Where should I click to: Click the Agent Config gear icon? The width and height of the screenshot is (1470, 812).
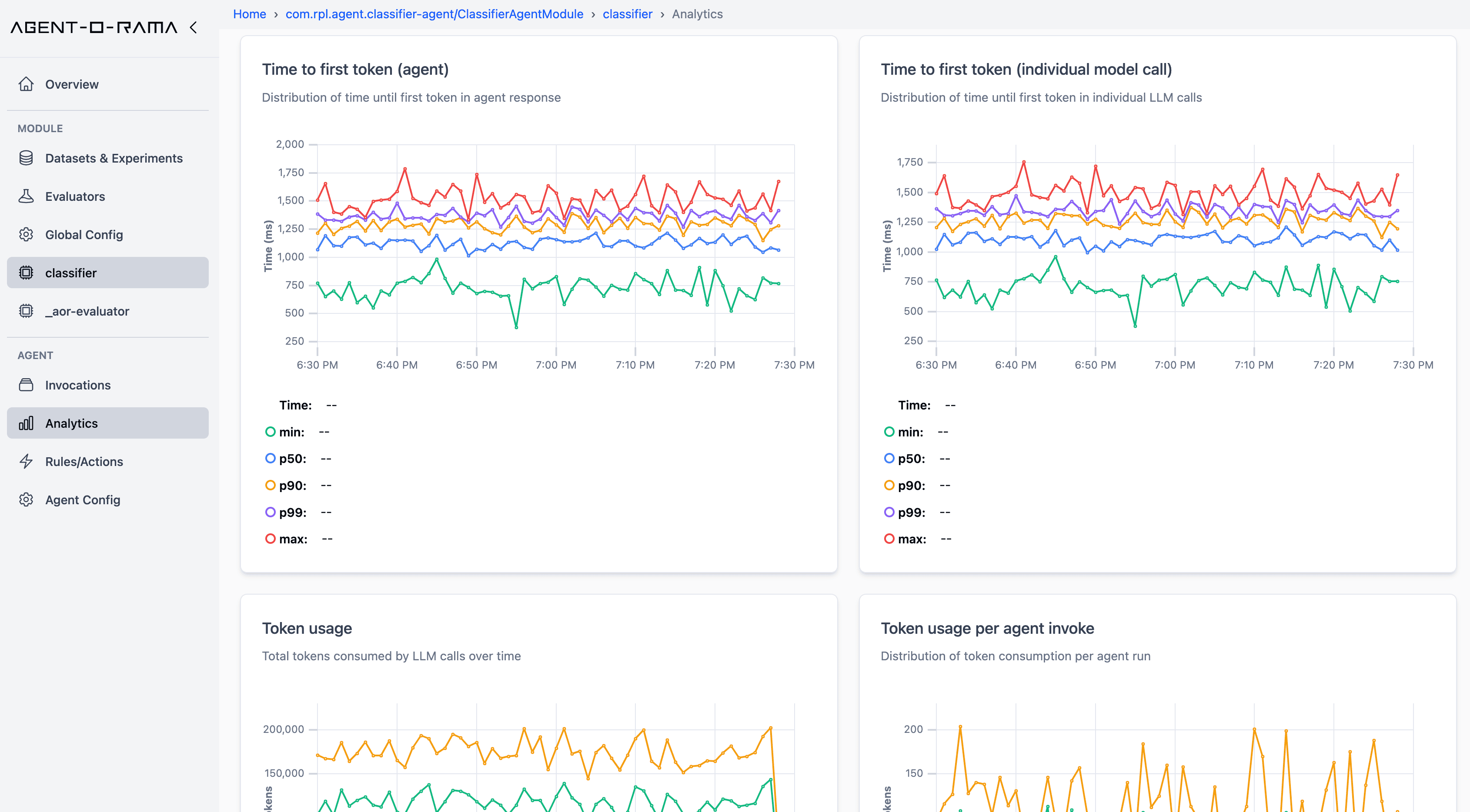(26, 499)
